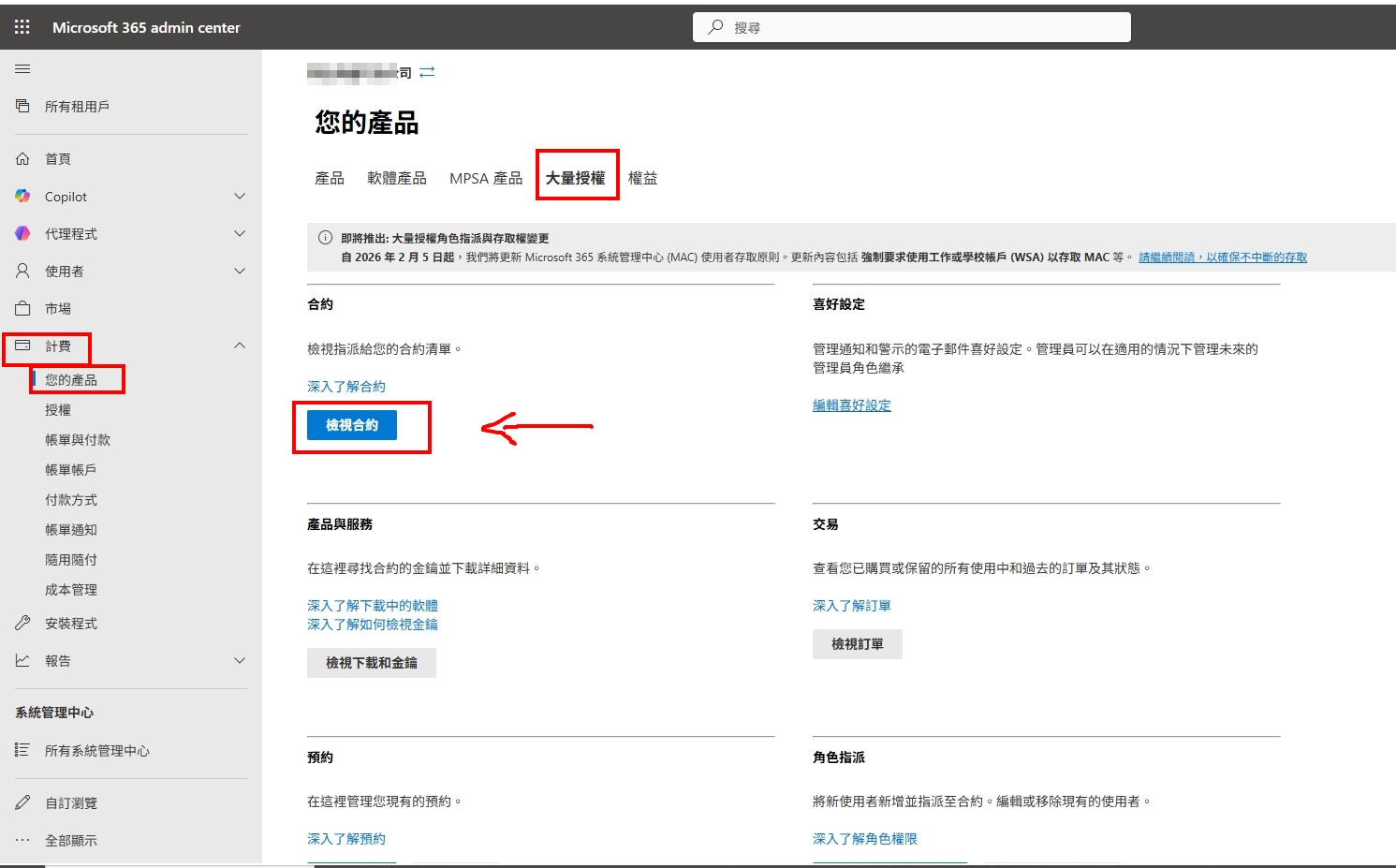1396x868 pixels.
Task: Click the switch tenant arrows icon
Action: click(x=427, y=72)
